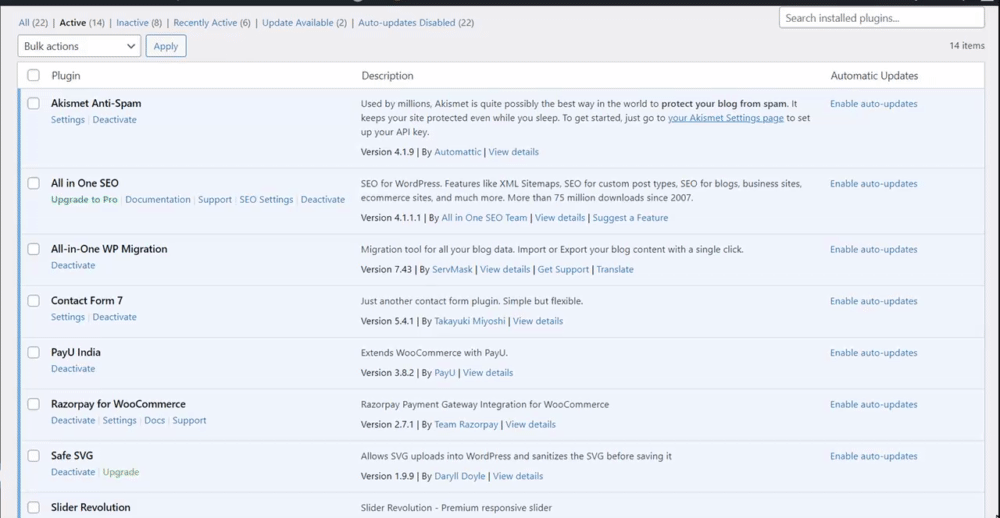The image size is (1000, 518).
Task: Deactivate Contact Form 7 plugin
Action: pos(114,317)
